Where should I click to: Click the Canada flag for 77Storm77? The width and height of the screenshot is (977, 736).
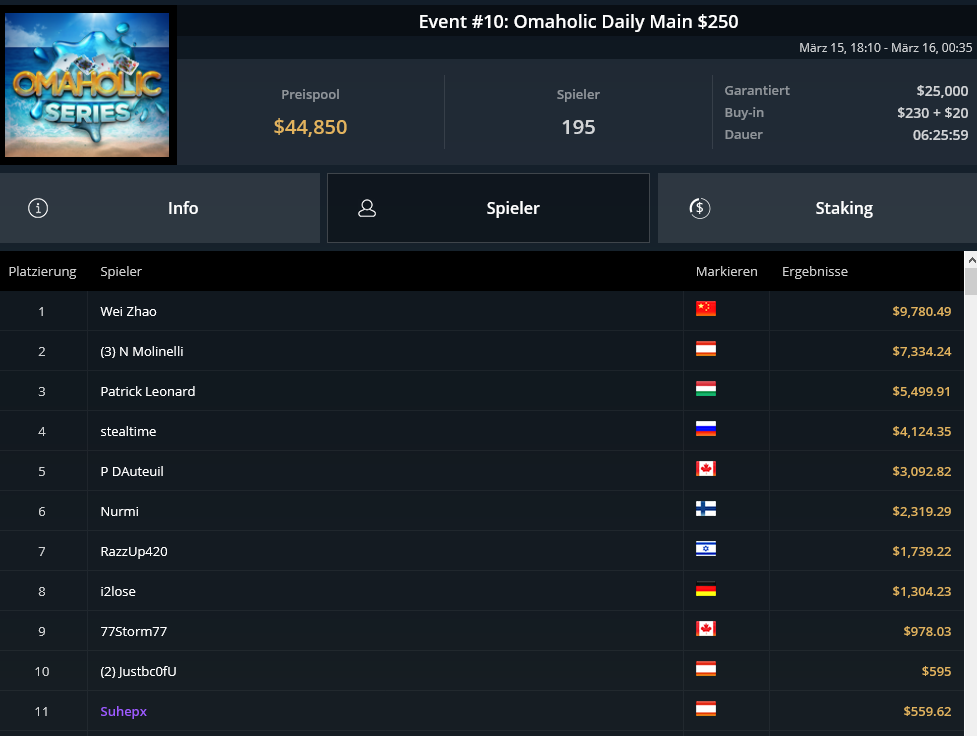(x=706, y=628)
